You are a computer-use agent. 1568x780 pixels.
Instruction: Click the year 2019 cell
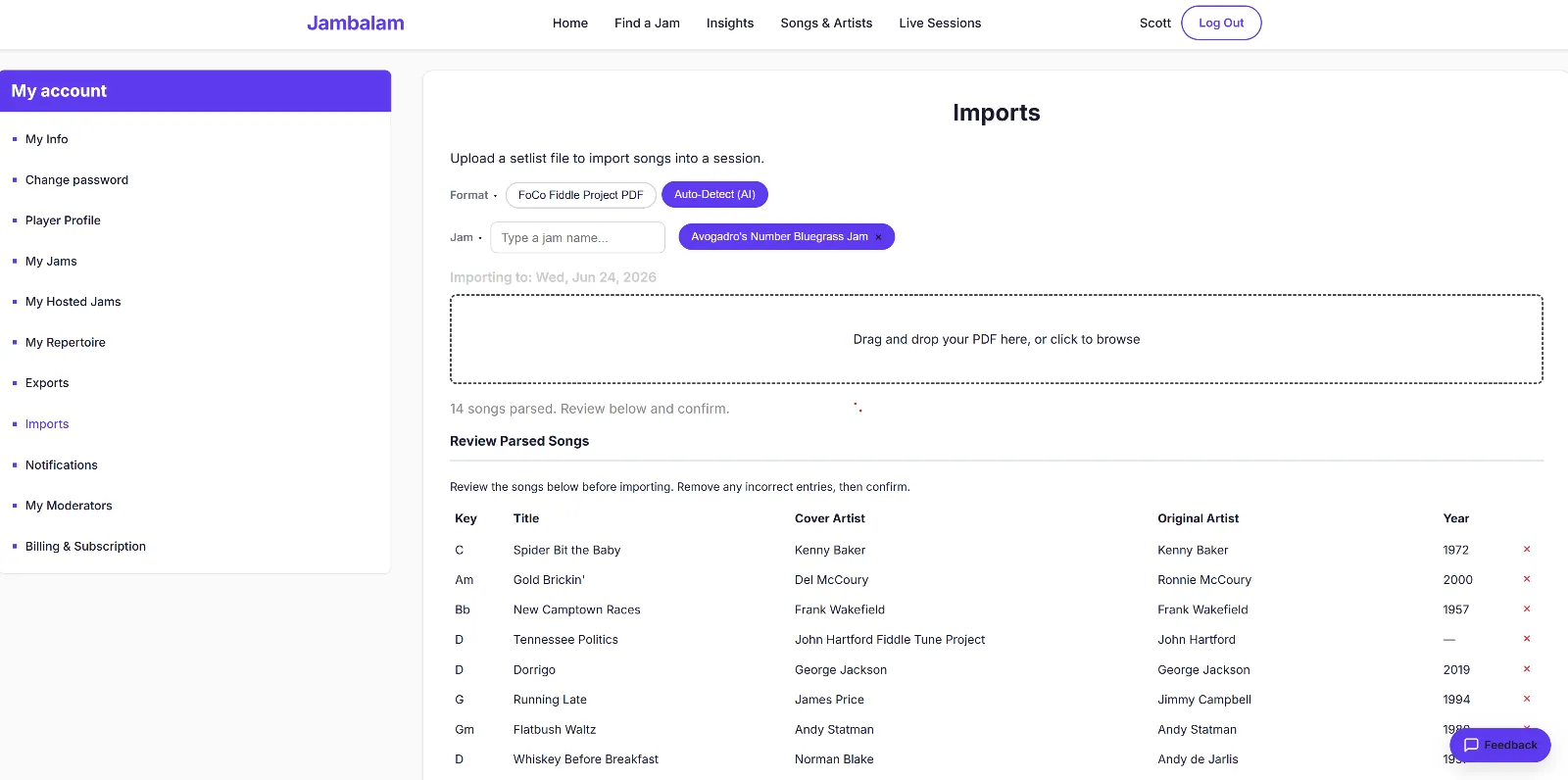[1456, 670]
